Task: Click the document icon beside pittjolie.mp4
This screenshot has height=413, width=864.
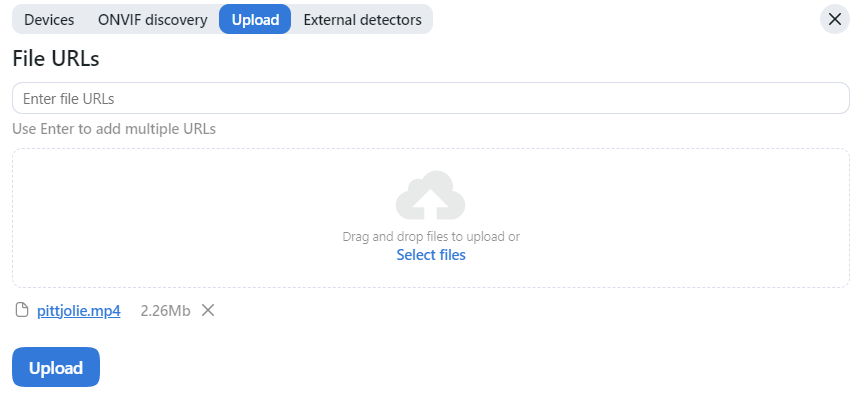Action: click(x=22, y=310)
